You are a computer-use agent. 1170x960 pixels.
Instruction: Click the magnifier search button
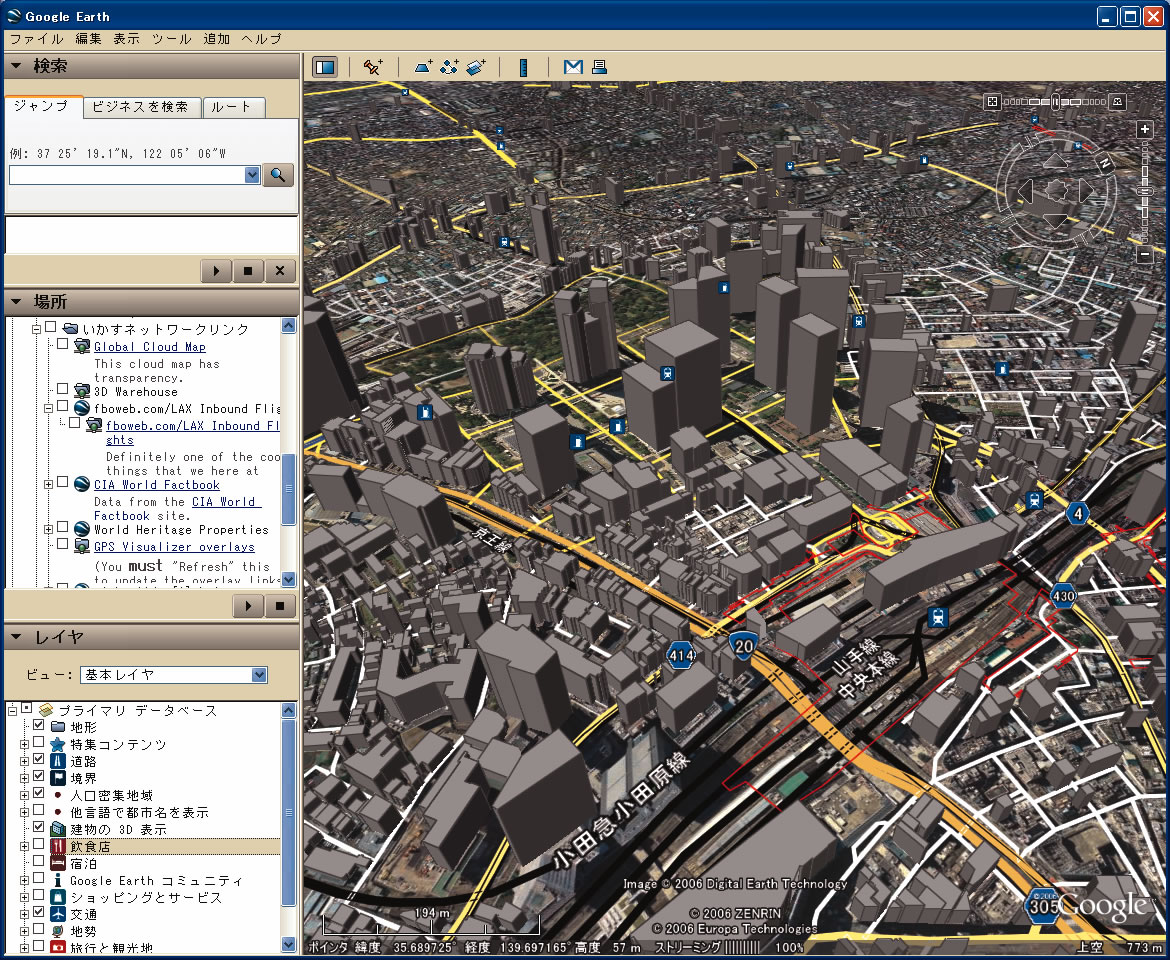point(278,175)
